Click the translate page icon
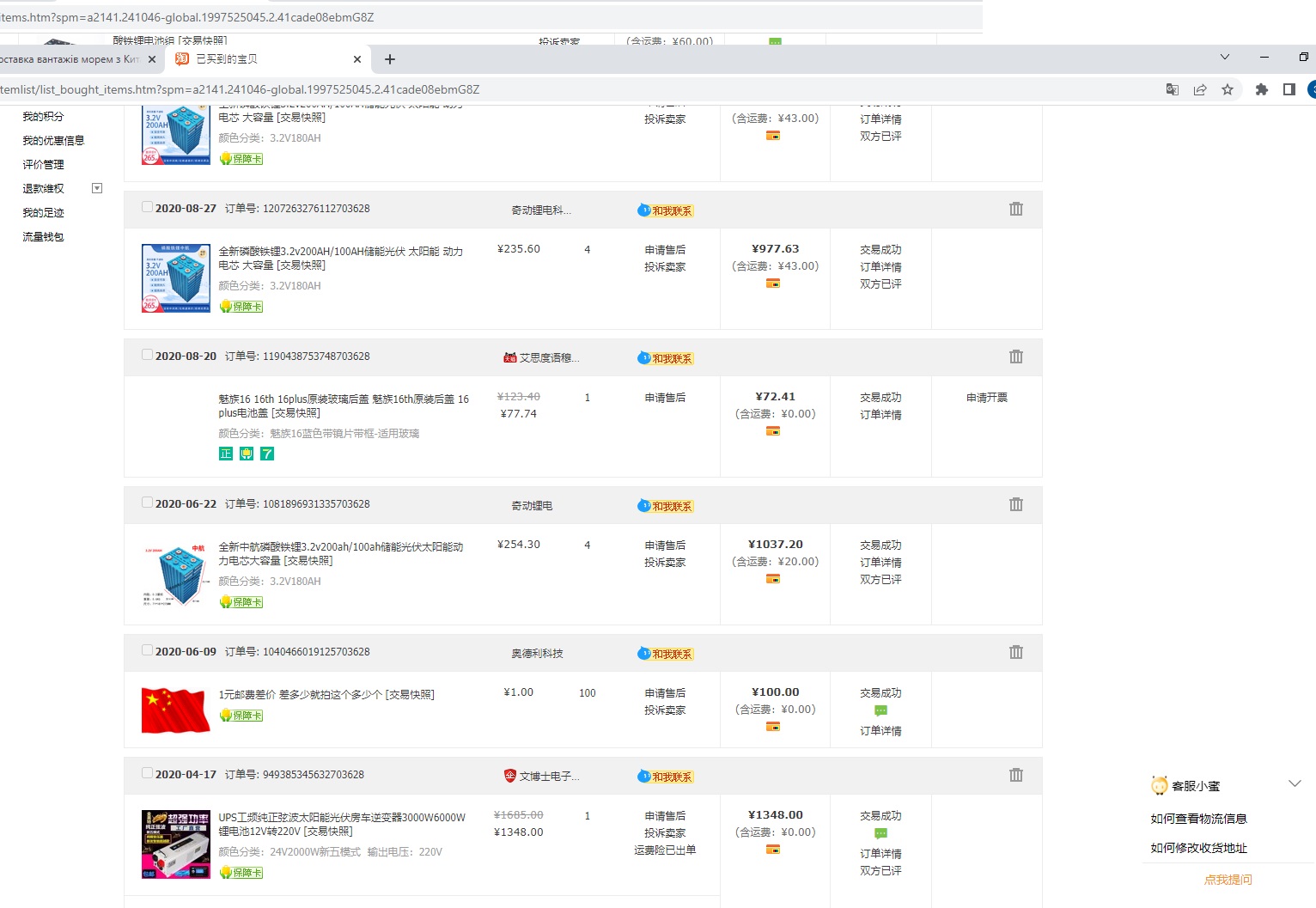This screenshot has width=1316, height=908. pos(1172,89)
